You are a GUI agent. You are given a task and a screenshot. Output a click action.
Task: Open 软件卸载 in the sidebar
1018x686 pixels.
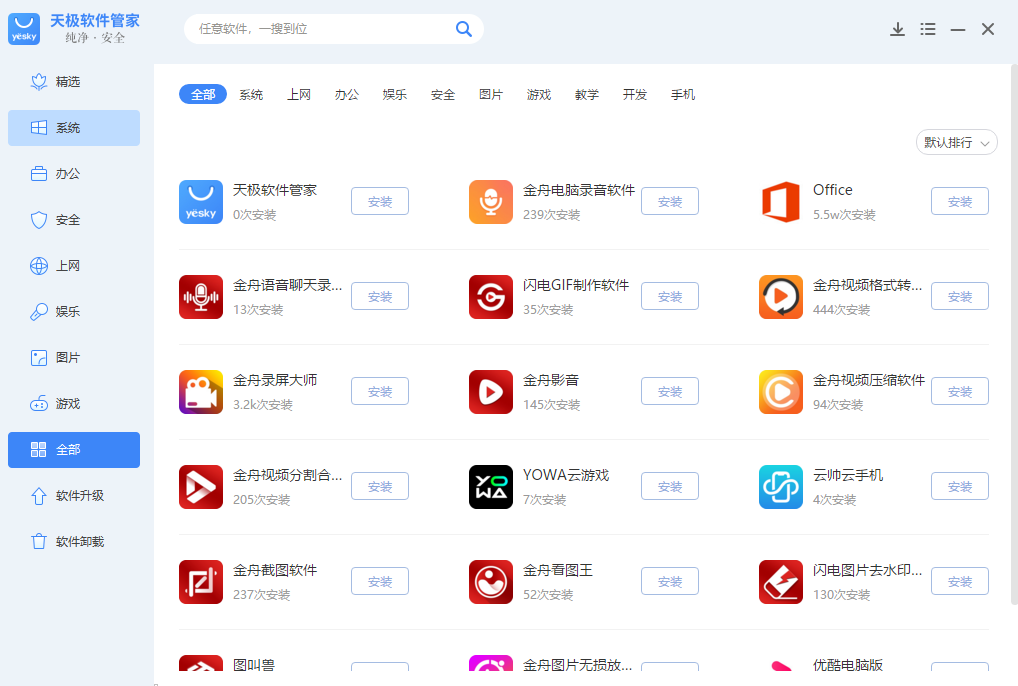pyautogui.click(x=74, y=542)
